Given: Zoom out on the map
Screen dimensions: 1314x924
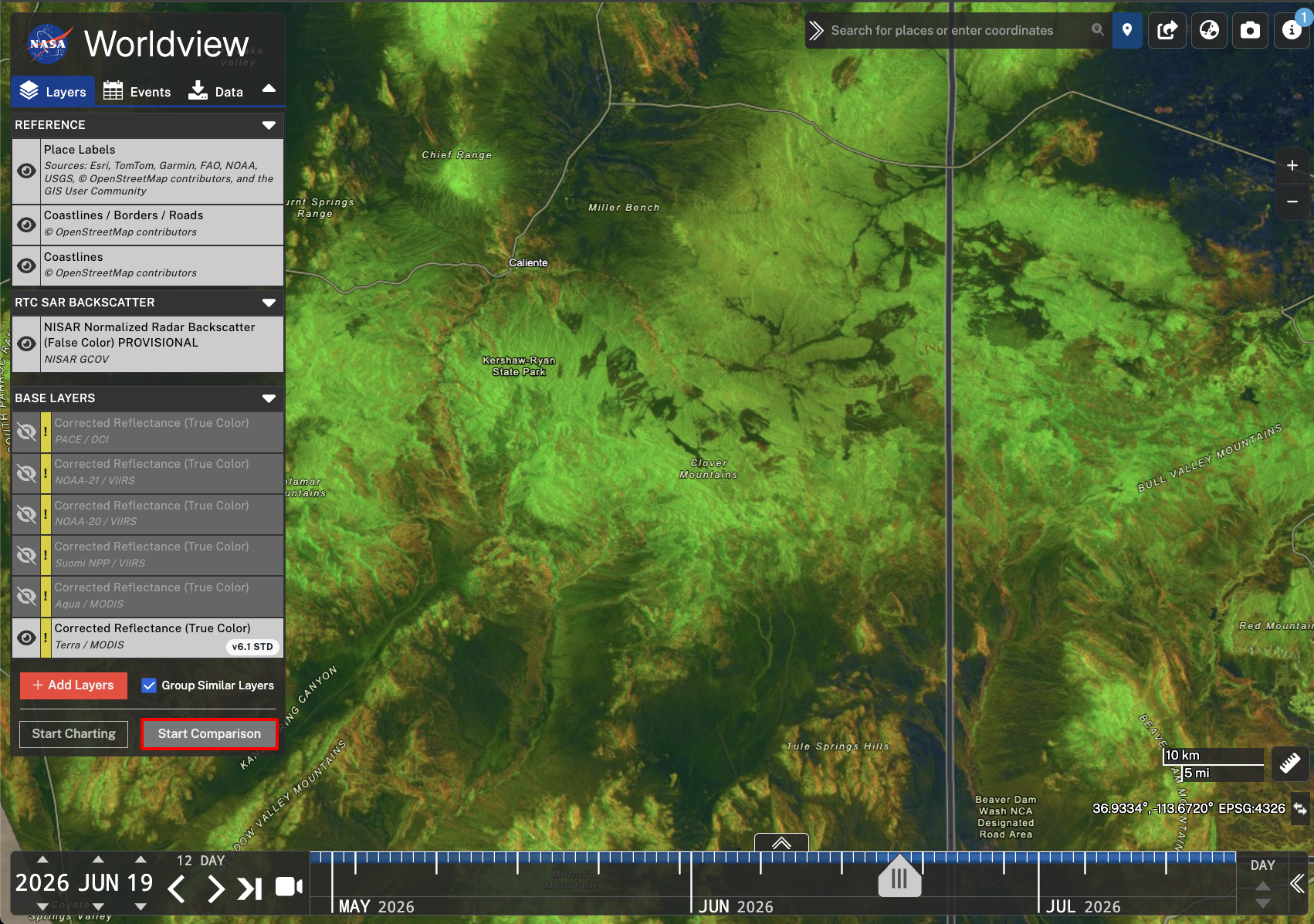Looking at the screenshot, I should [1292, 201].
